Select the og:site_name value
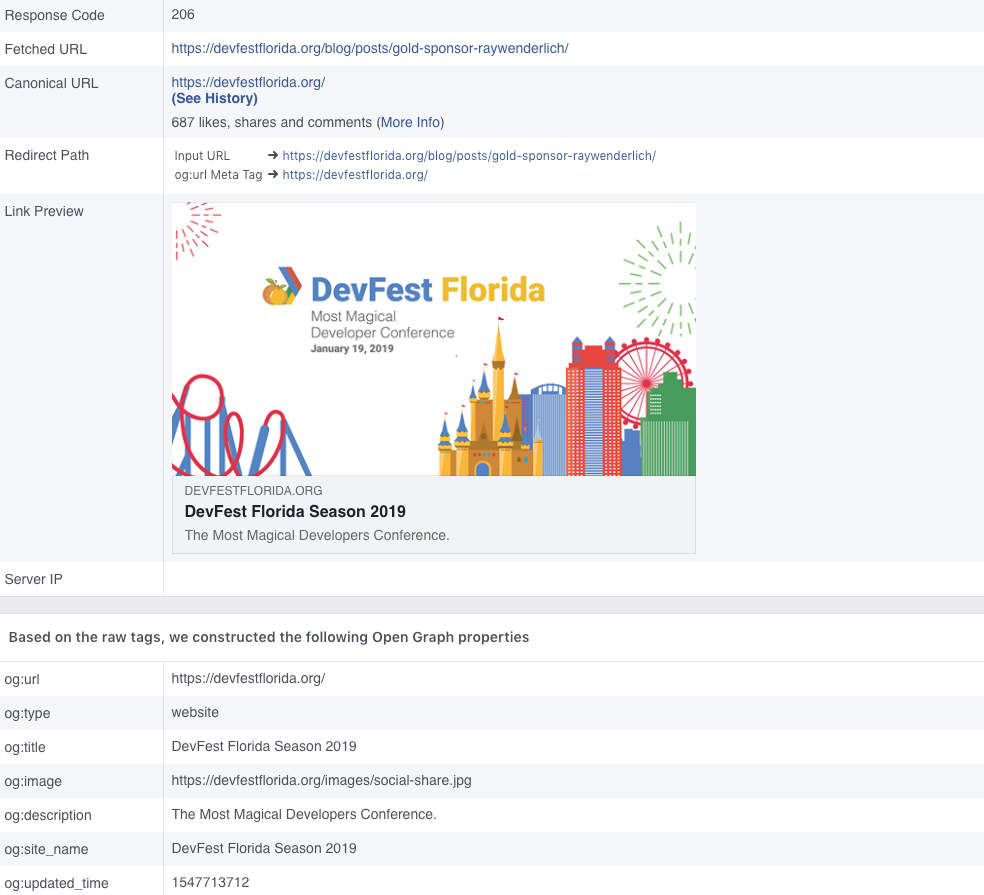The width and height of the screenshot is (984, 895). click(x=264, y=848)
